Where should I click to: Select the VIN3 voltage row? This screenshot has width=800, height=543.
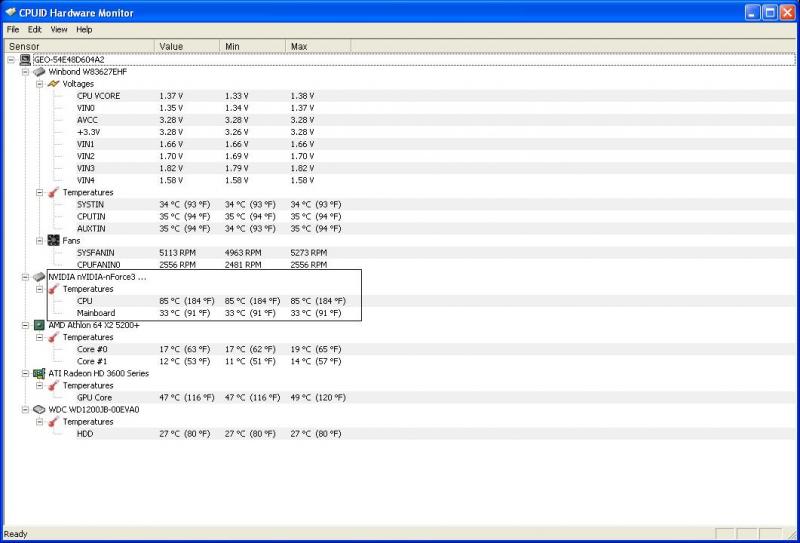pos(400,168)
